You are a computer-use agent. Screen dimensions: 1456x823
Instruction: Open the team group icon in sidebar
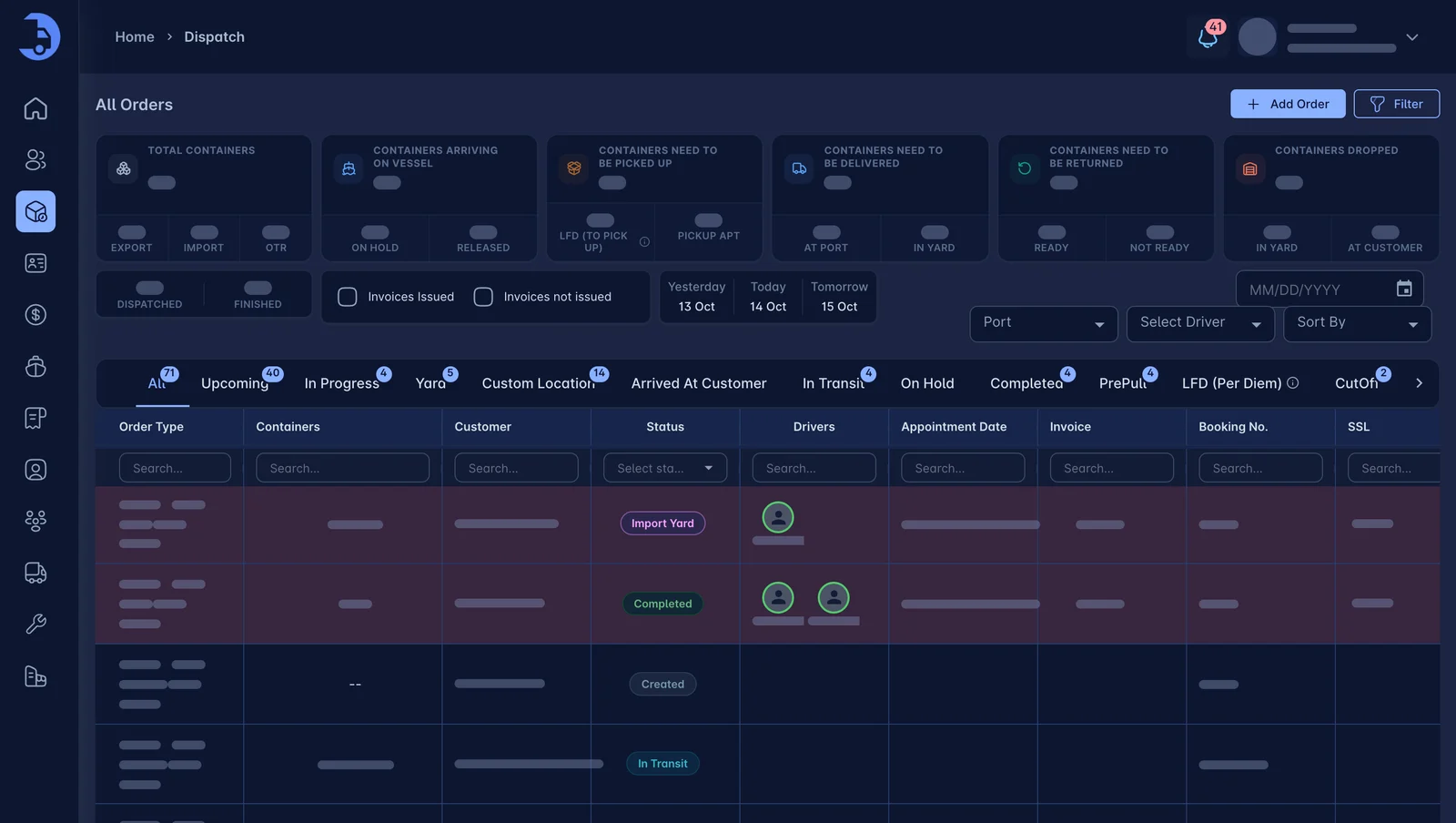click(35, 521)
